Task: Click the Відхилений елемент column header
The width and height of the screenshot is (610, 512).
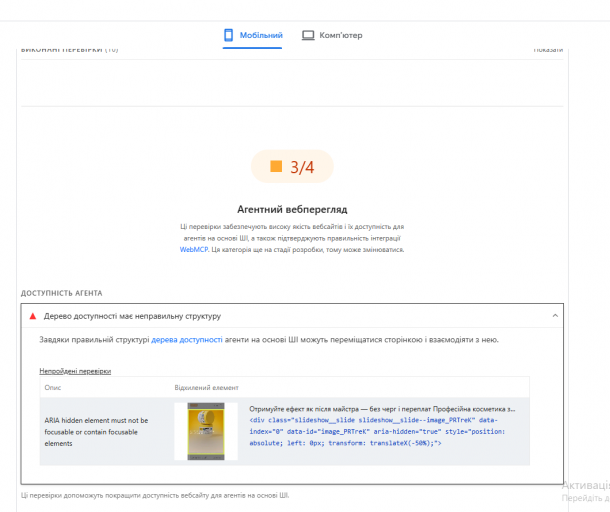Action: pyautogui.click(x=206, y=388)
